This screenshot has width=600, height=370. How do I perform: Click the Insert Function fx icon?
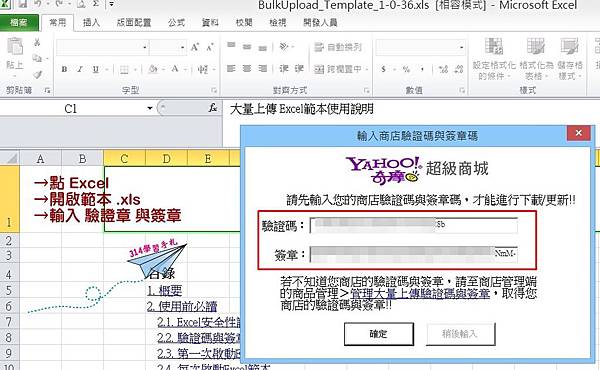pos(213,109)
